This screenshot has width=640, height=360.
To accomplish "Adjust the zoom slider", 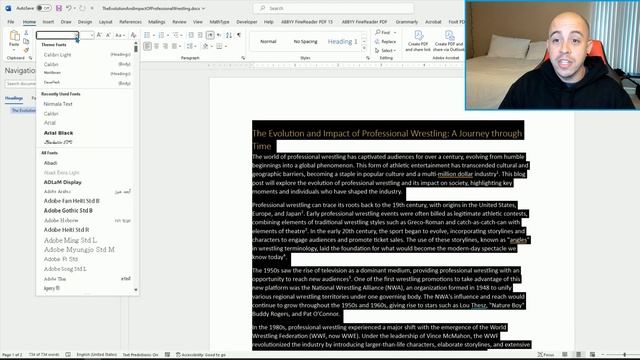I will point(624,355).
